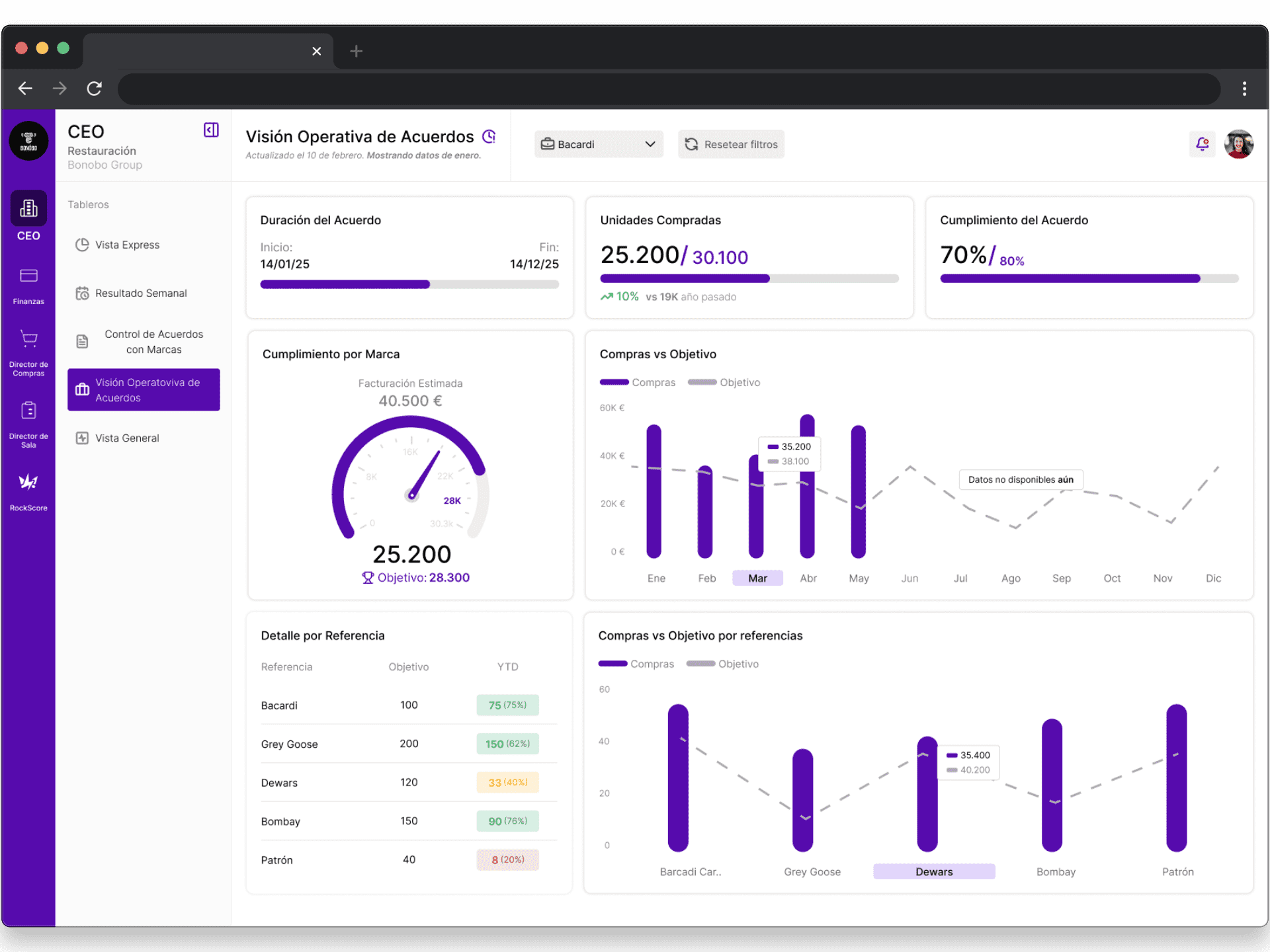
Task: Open the CEO section icon
Action: (28, 209)
